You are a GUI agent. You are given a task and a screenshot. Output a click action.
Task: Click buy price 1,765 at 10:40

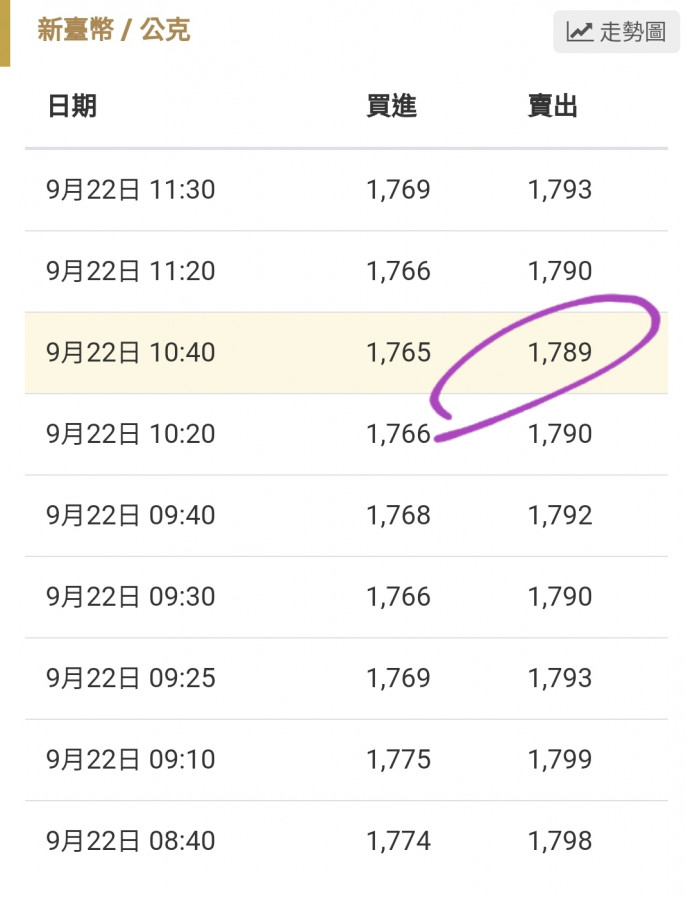(x=398, y=353)
